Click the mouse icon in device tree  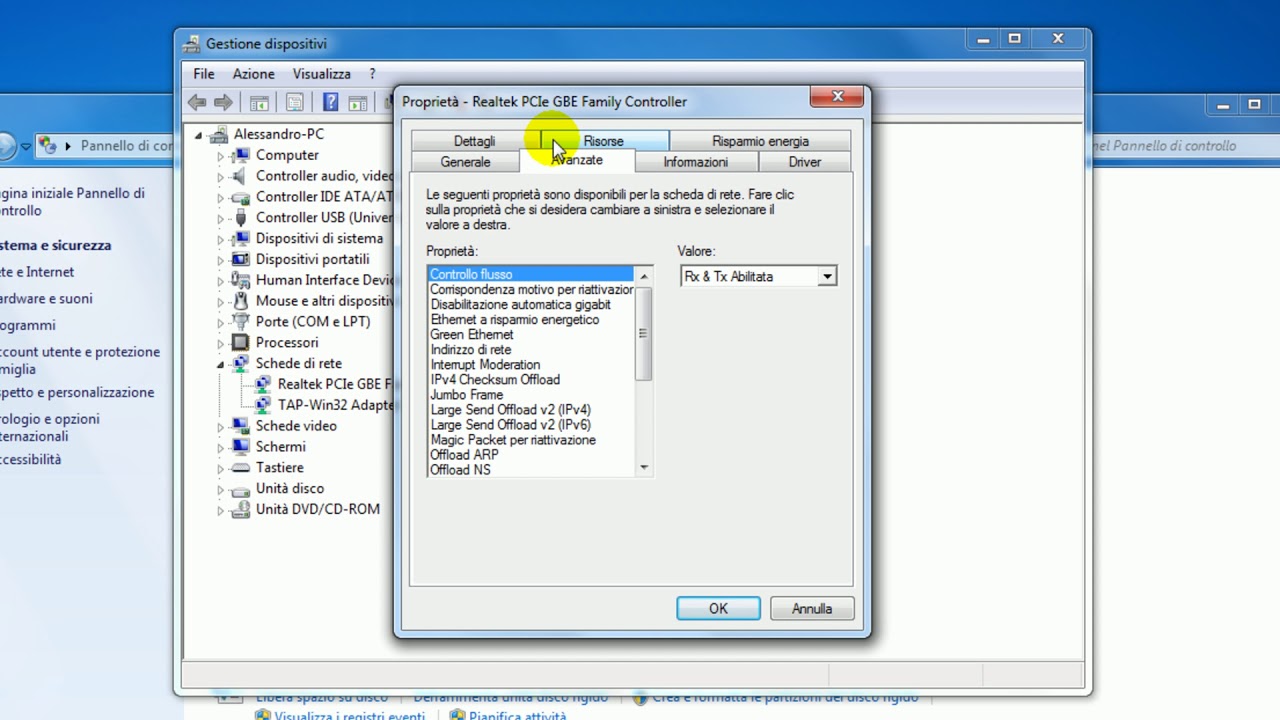240,301
